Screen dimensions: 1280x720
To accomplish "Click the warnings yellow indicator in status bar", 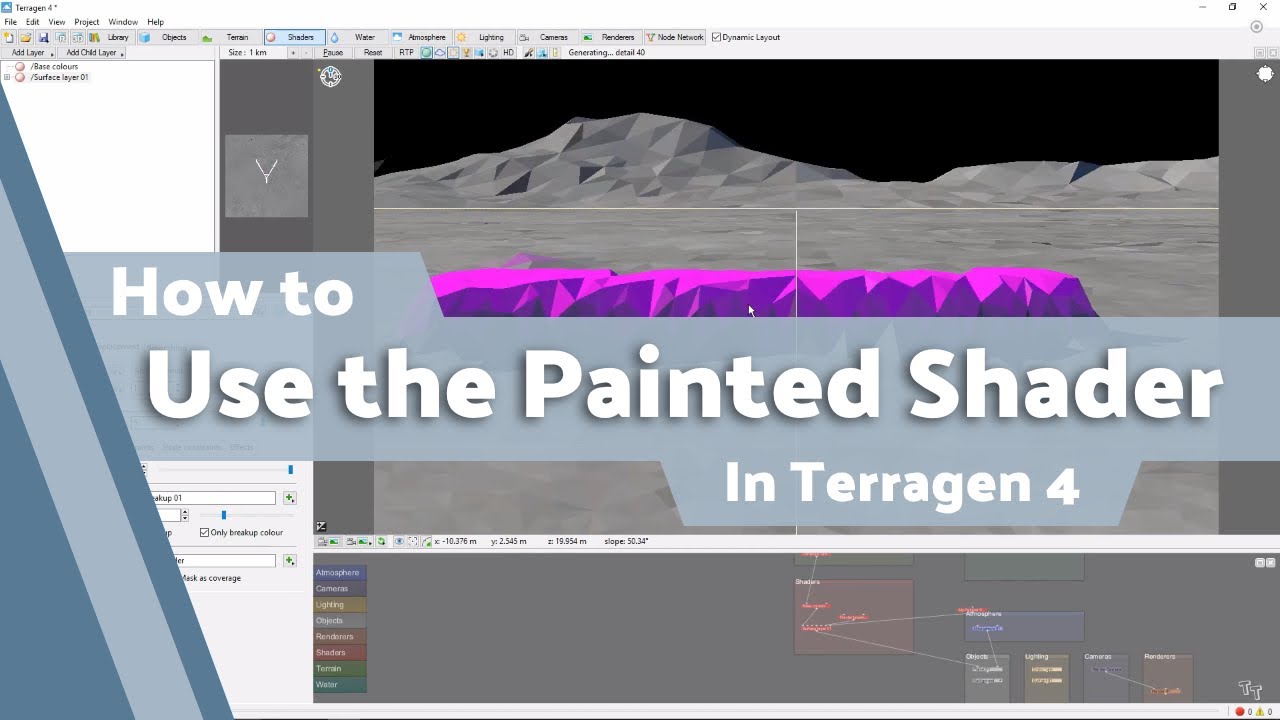I will click(x=1259, y=712).
